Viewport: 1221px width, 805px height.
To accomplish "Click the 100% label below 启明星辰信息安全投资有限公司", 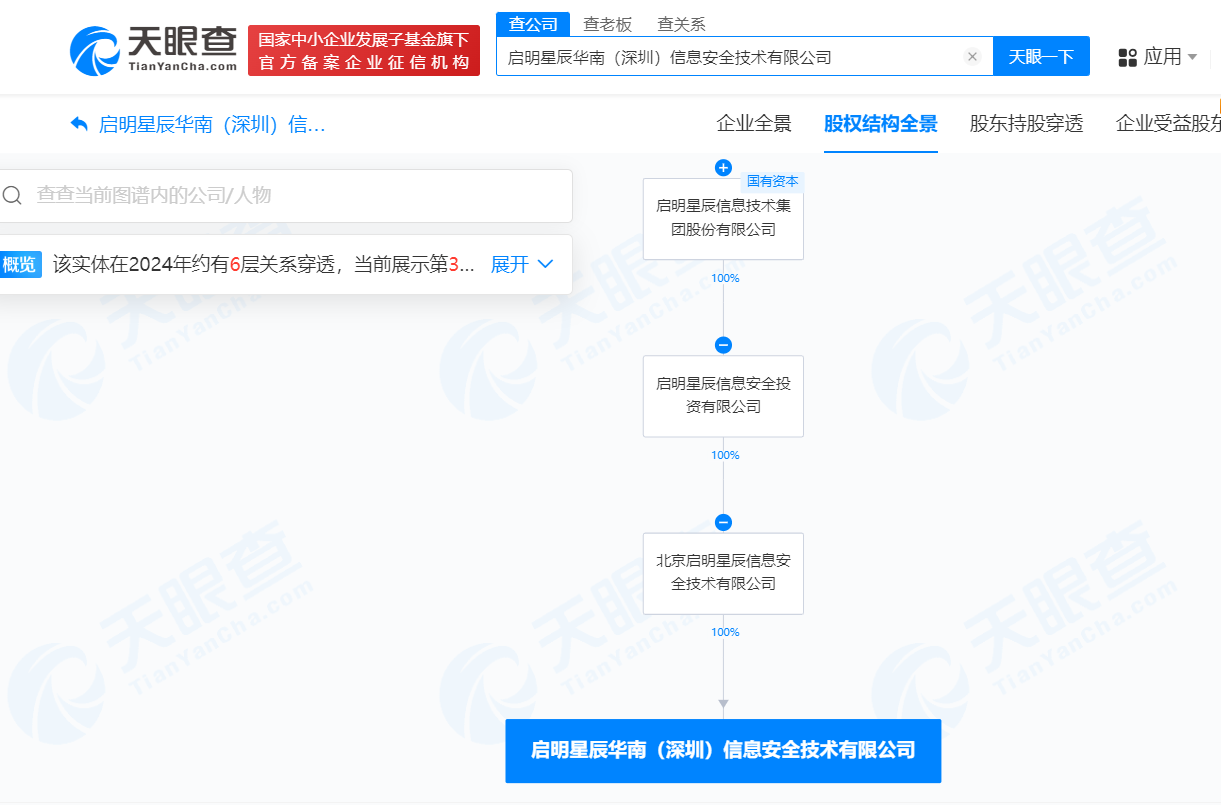I will point(725,455).
